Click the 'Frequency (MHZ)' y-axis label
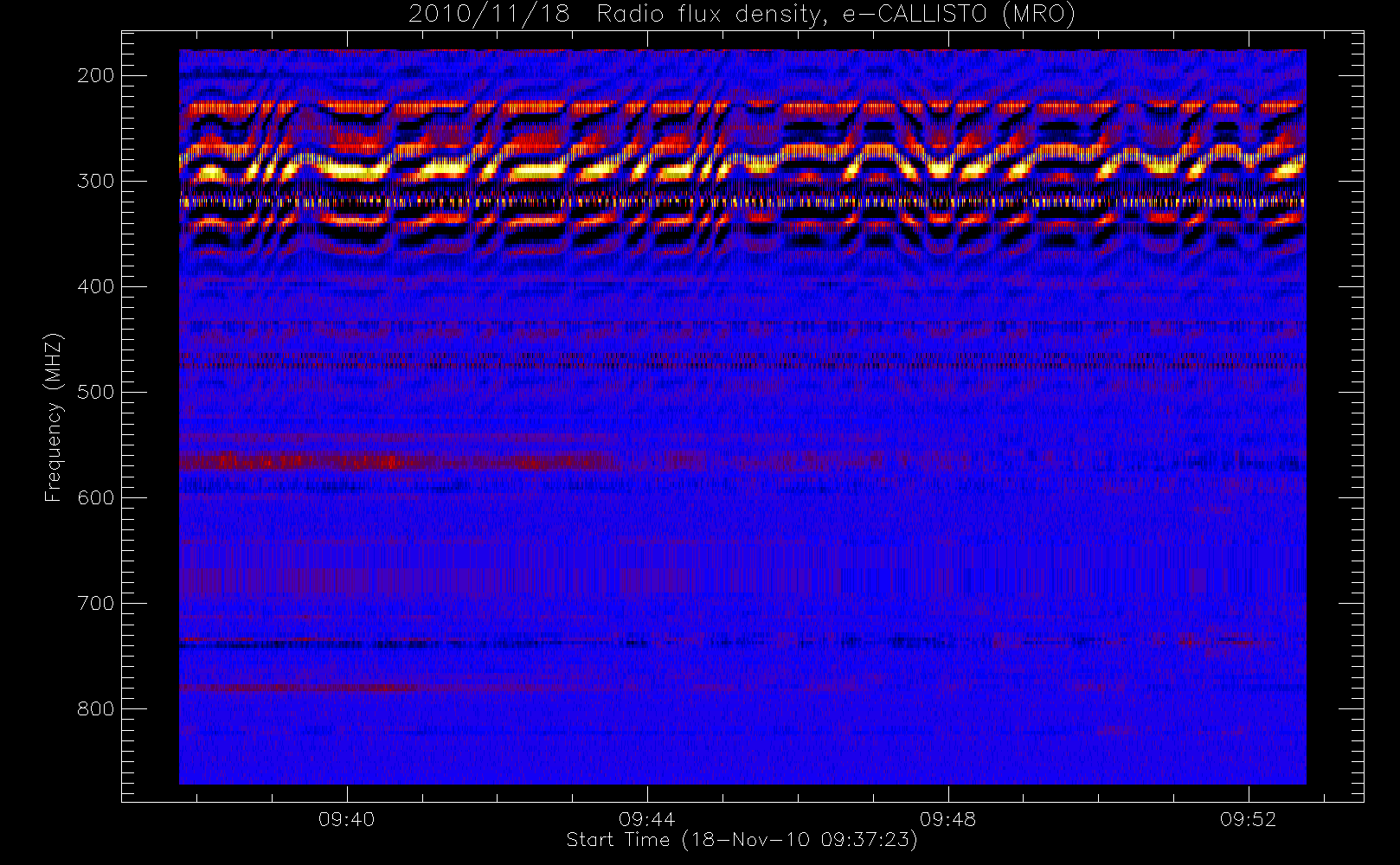This screenshot has width=1400, height=865. pyautogui.click(x=54, y=417)
